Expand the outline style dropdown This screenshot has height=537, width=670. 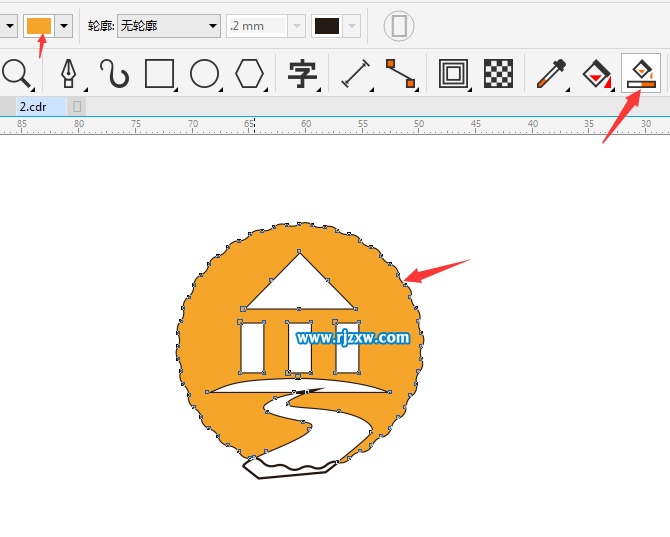(x=212, y=26)
